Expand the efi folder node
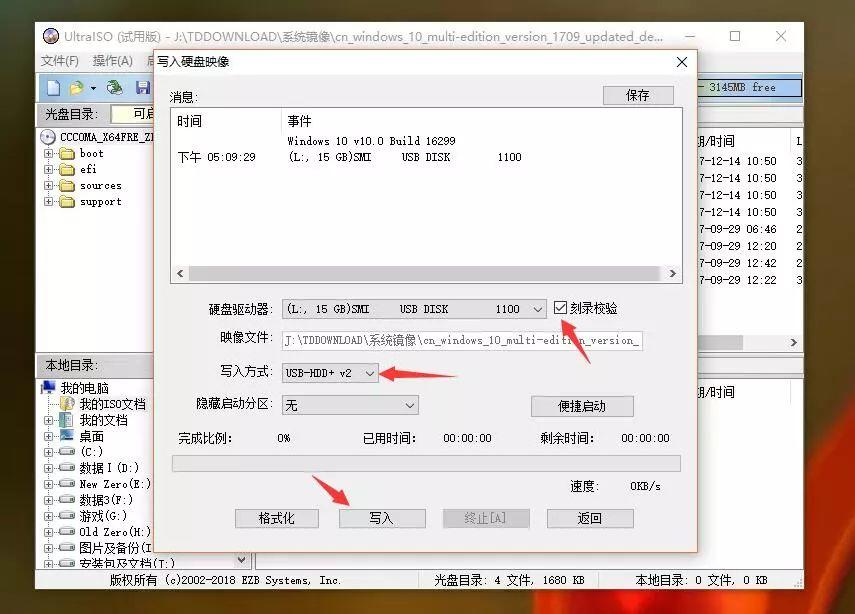Viewport: 855px width, 614px height. click(49, 170)
